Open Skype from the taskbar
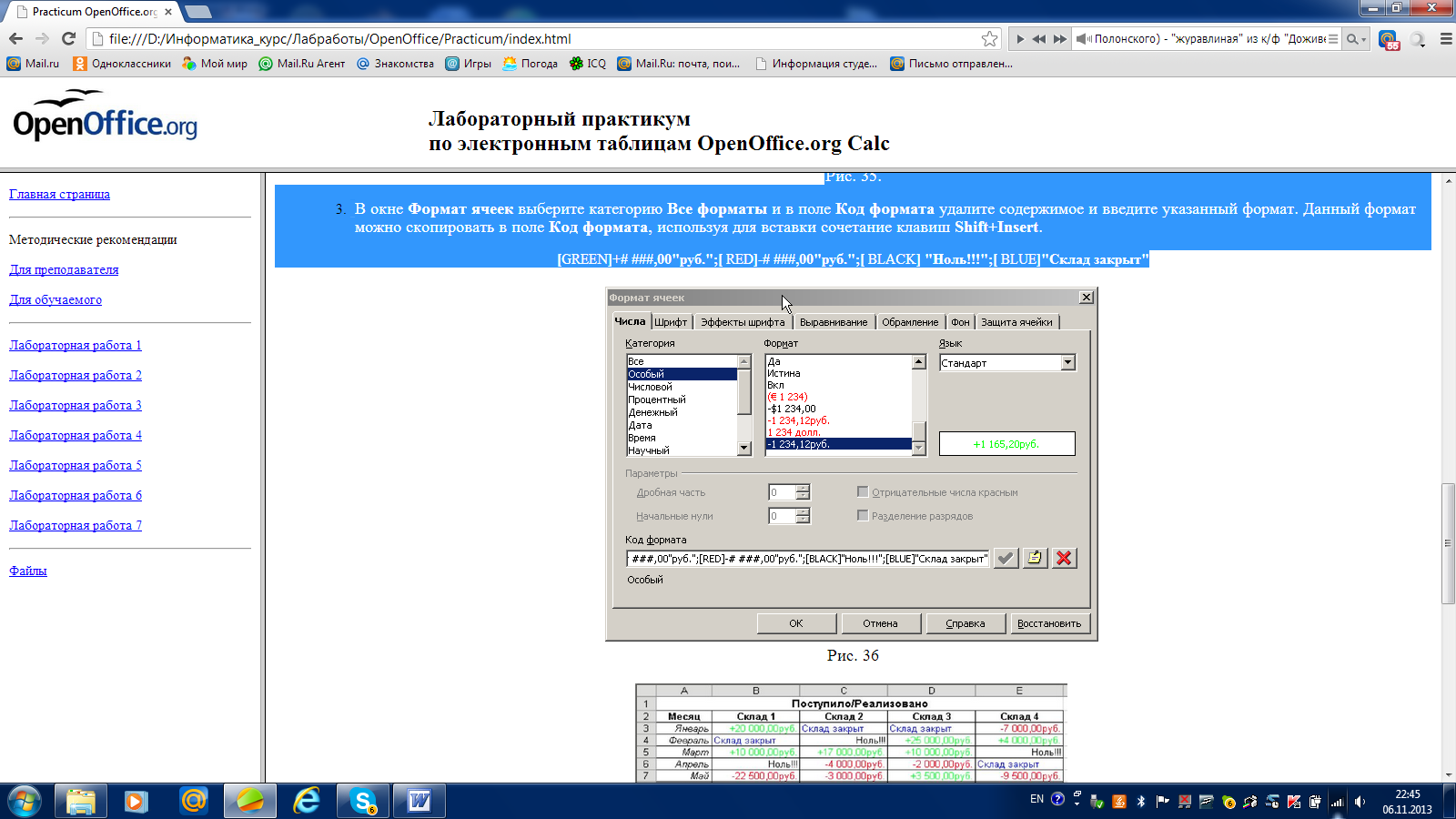This screenshot has width=1456, height=819. tap(363, 801)
